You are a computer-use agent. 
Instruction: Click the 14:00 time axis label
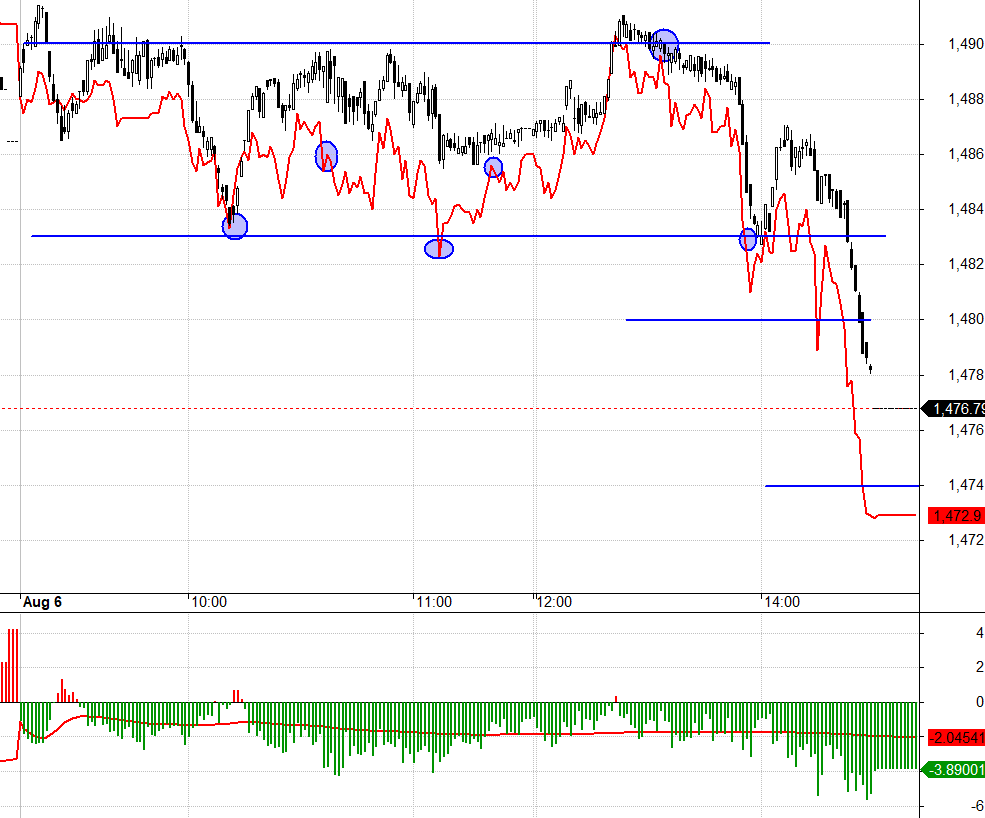[782, 602]
